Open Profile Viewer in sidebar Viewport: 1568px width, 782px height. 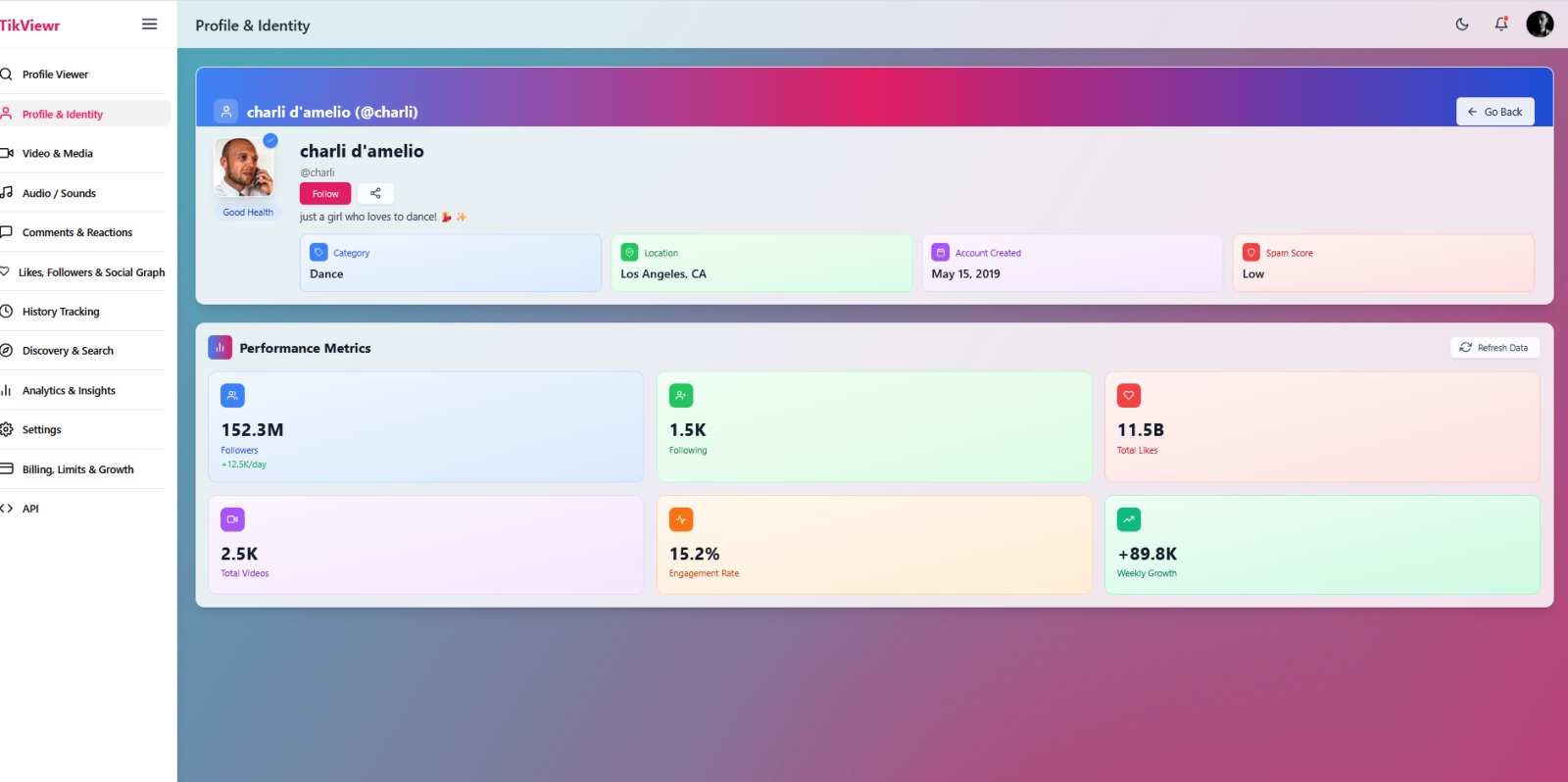(x=82, y=74)
